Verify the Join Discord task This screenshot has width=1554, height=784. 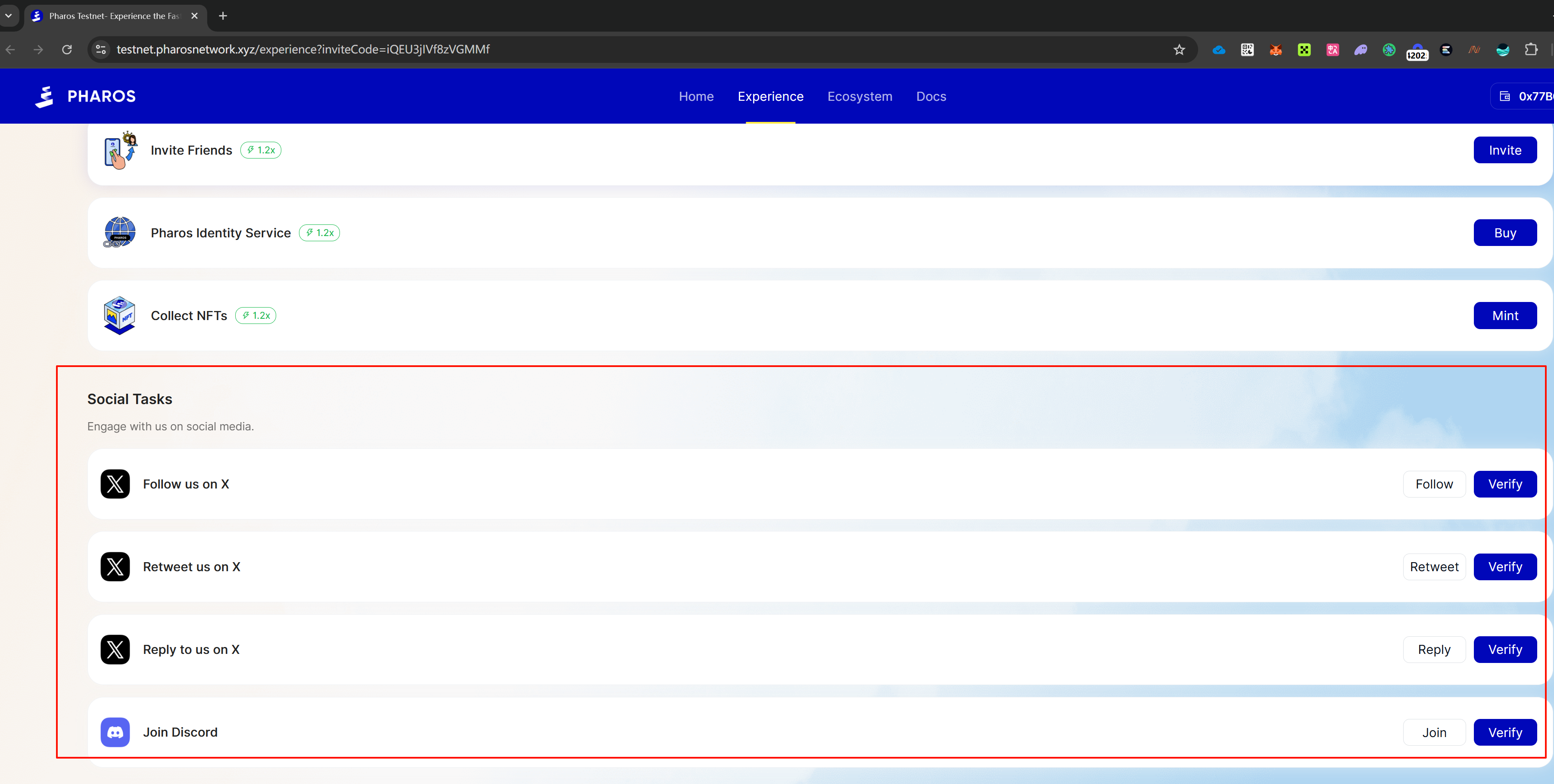tap(1504, 732)
